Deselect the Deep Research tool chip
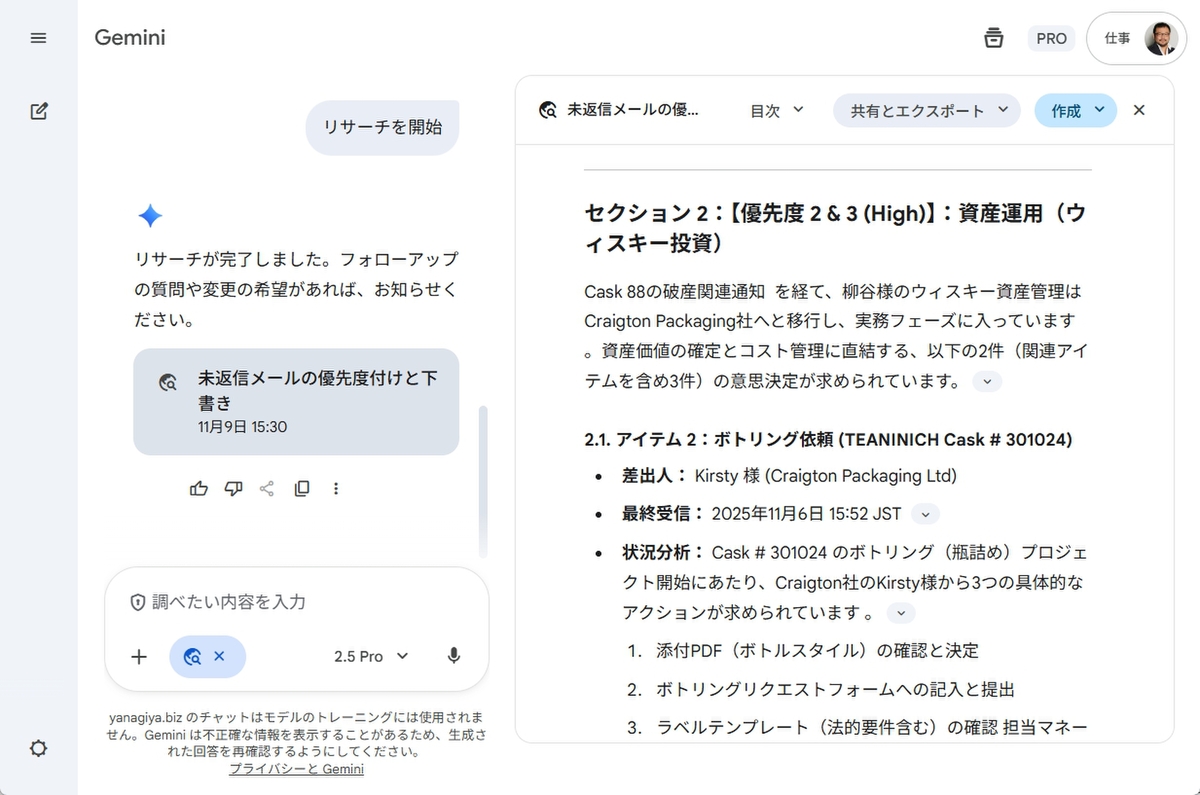The width and height of the screenshot is (1200, 795). point(208,657)
